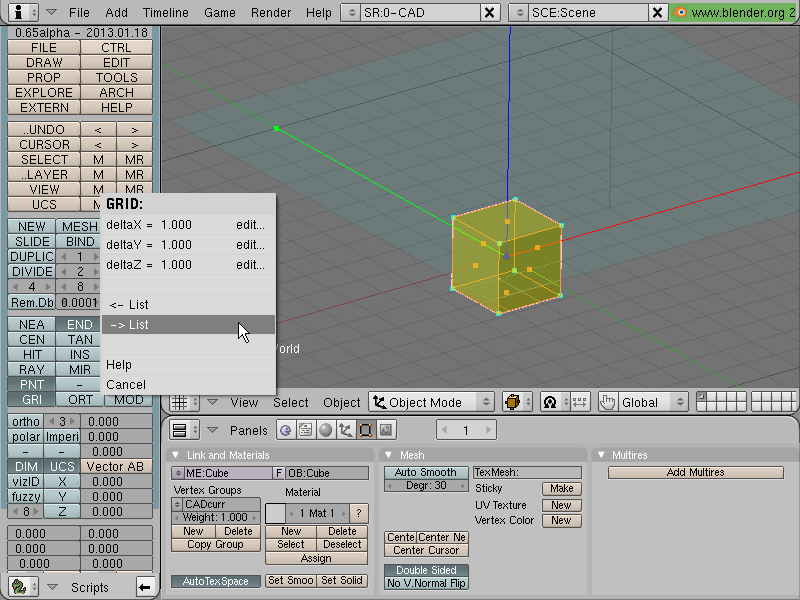Collapse the Mesh panel triangle
Image resolution: width=800 pixels, height=600 pixels.
[x=388, y=455]
